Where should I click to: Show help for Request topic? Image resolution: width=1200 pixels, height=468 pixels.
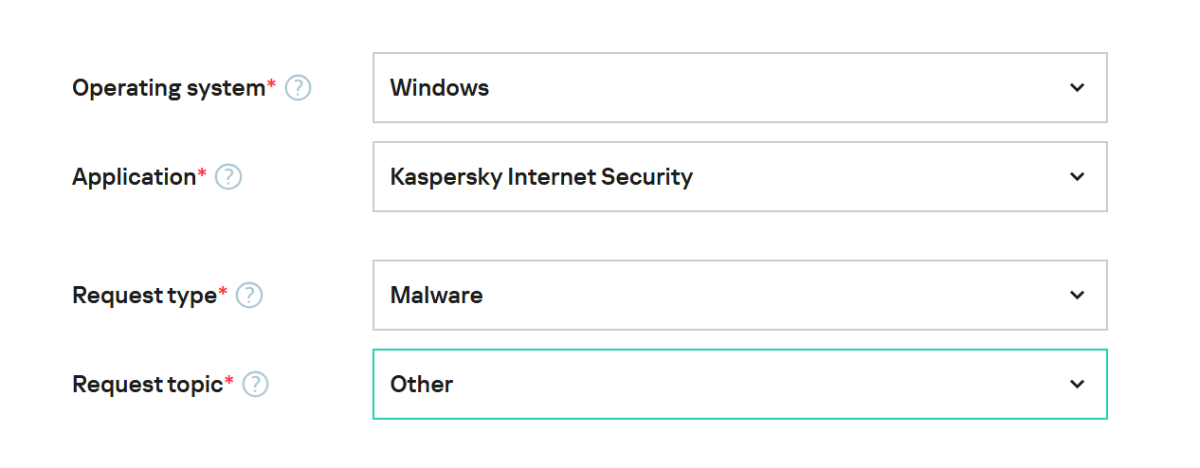(256, 384)
